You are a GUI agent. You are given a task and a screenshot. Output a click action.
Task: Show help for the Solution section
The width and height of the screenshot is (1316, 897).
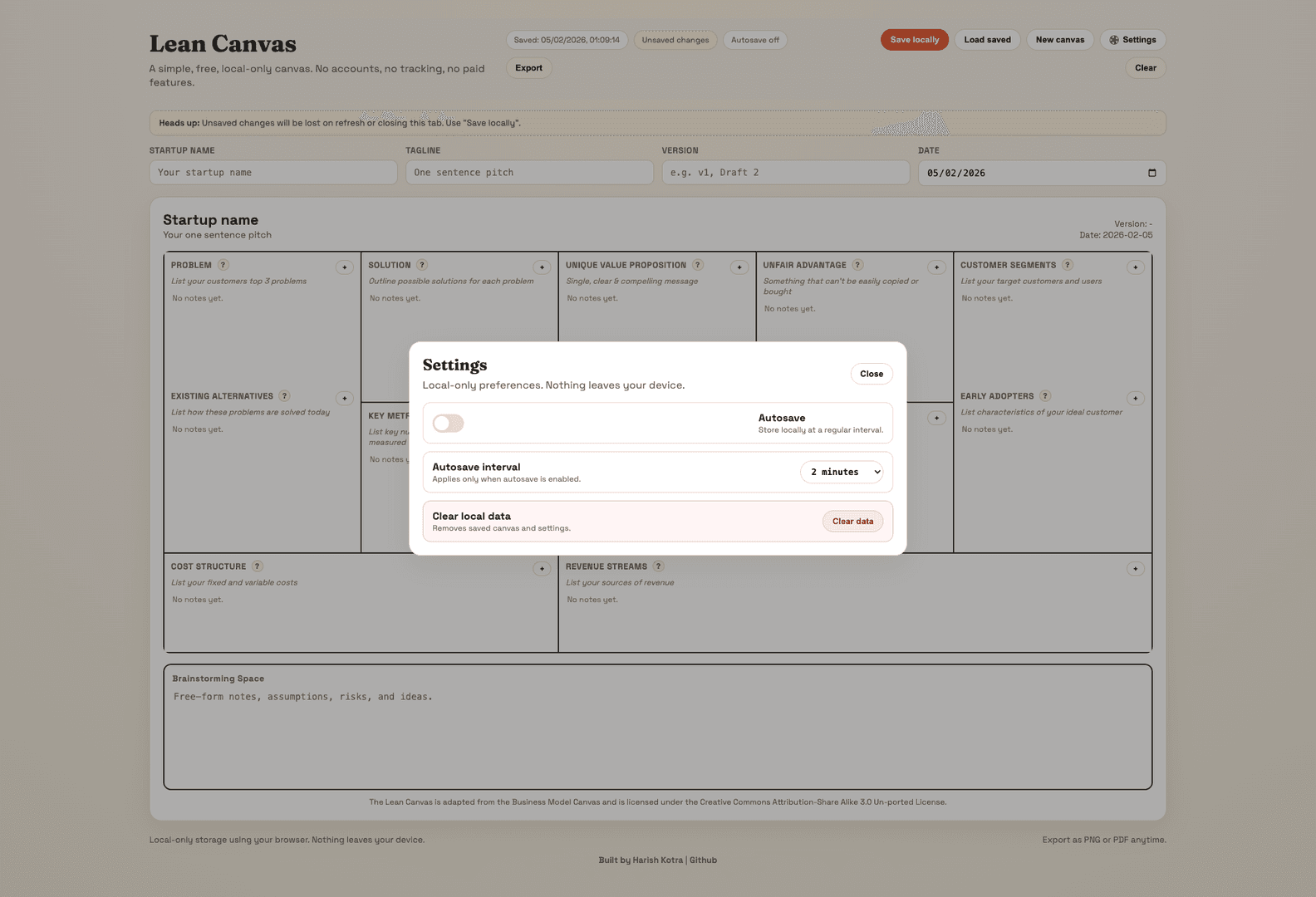pyautogui.click(x=422, y=265)
